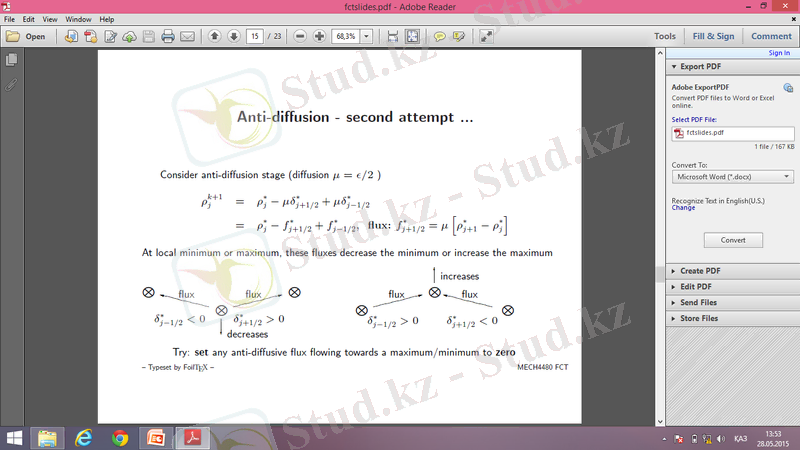Image resolution: width=800 pixels, height=450 pixels.
Task: Click the Convert button
Action: click(733, 240)
